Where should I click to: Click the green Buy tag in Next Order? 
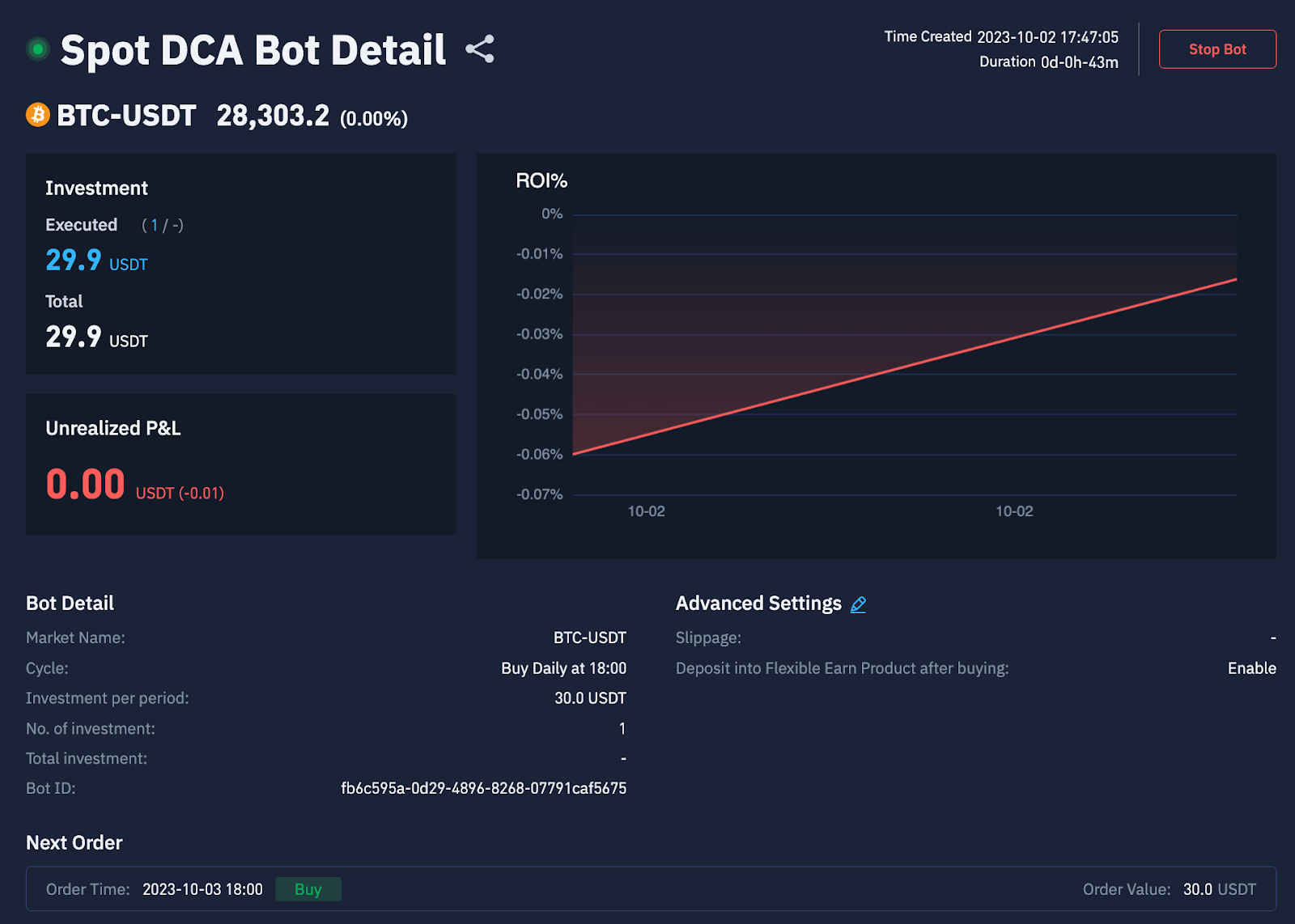pyautogui.click(x=308, y=889)
